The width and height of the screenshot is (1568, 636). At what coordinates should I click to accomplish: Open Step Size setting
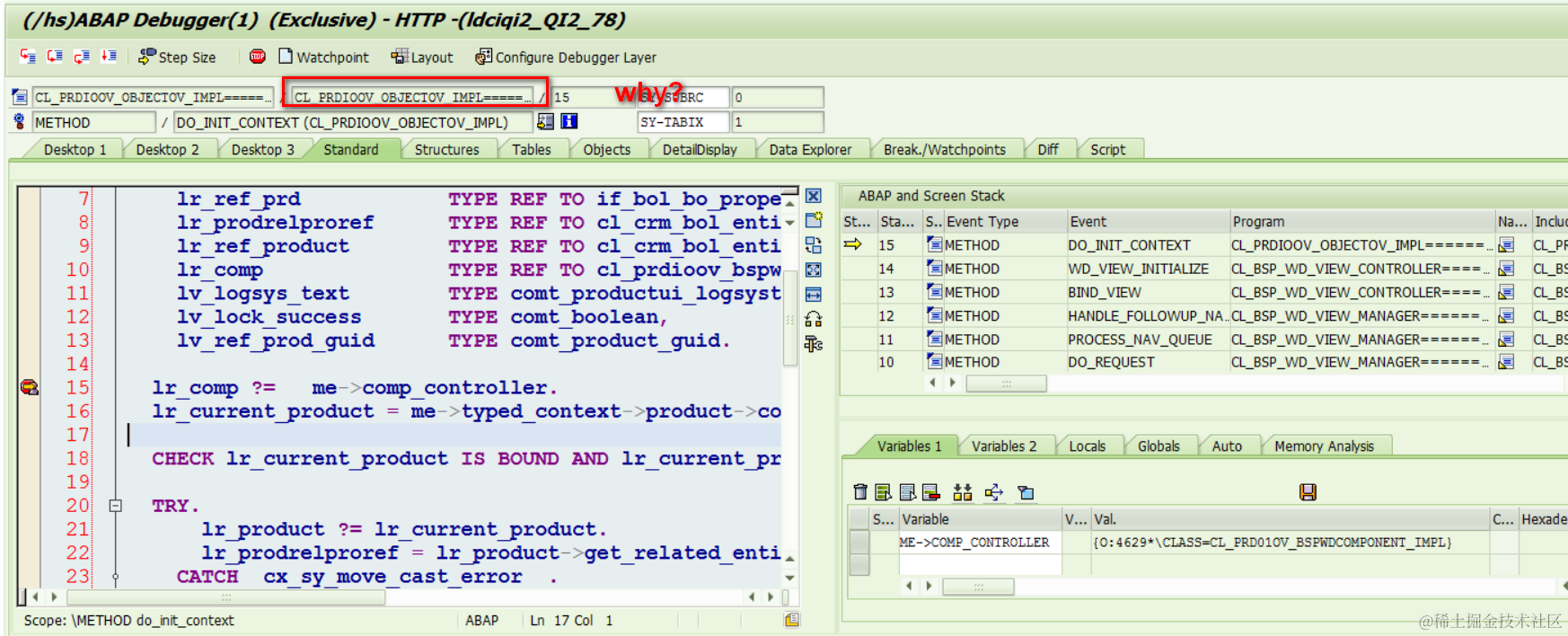click(177, 57)
